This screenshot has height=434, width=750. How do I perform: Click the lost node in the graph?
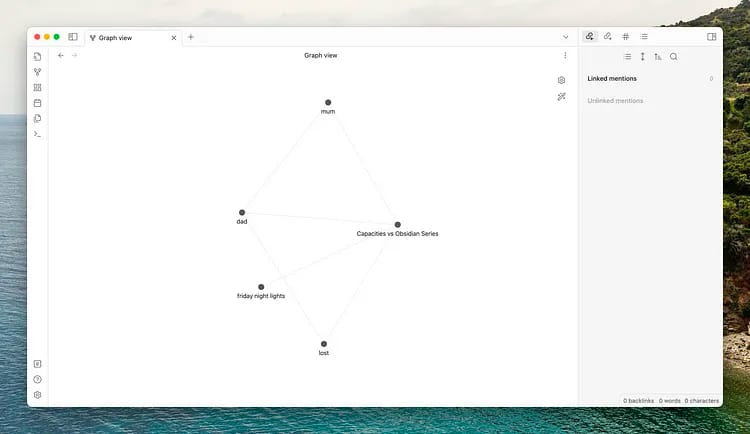tap(324, 344)
